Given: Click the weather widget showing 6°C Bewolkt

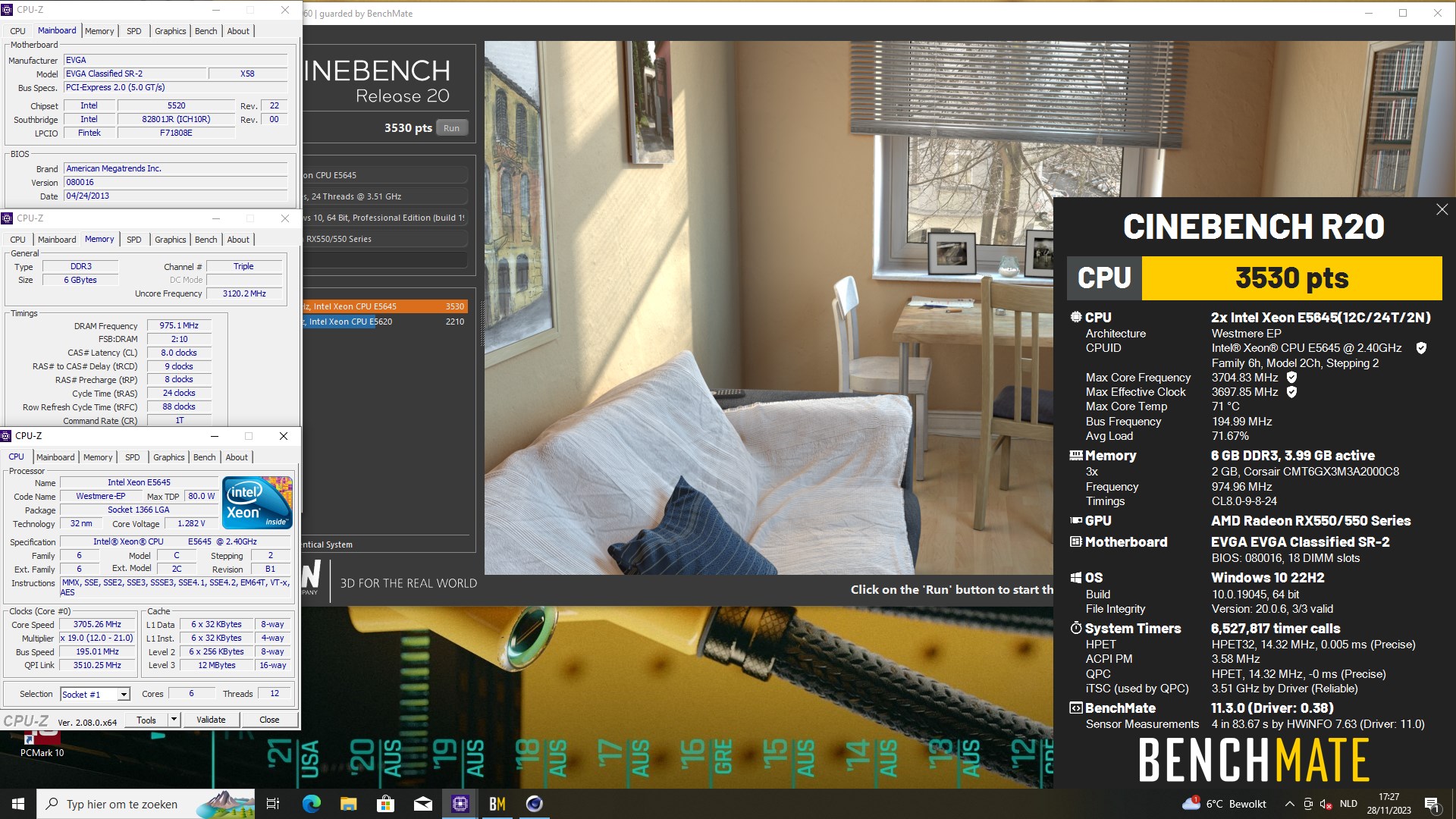Looking at the screenshot, I should point(1225,804).
